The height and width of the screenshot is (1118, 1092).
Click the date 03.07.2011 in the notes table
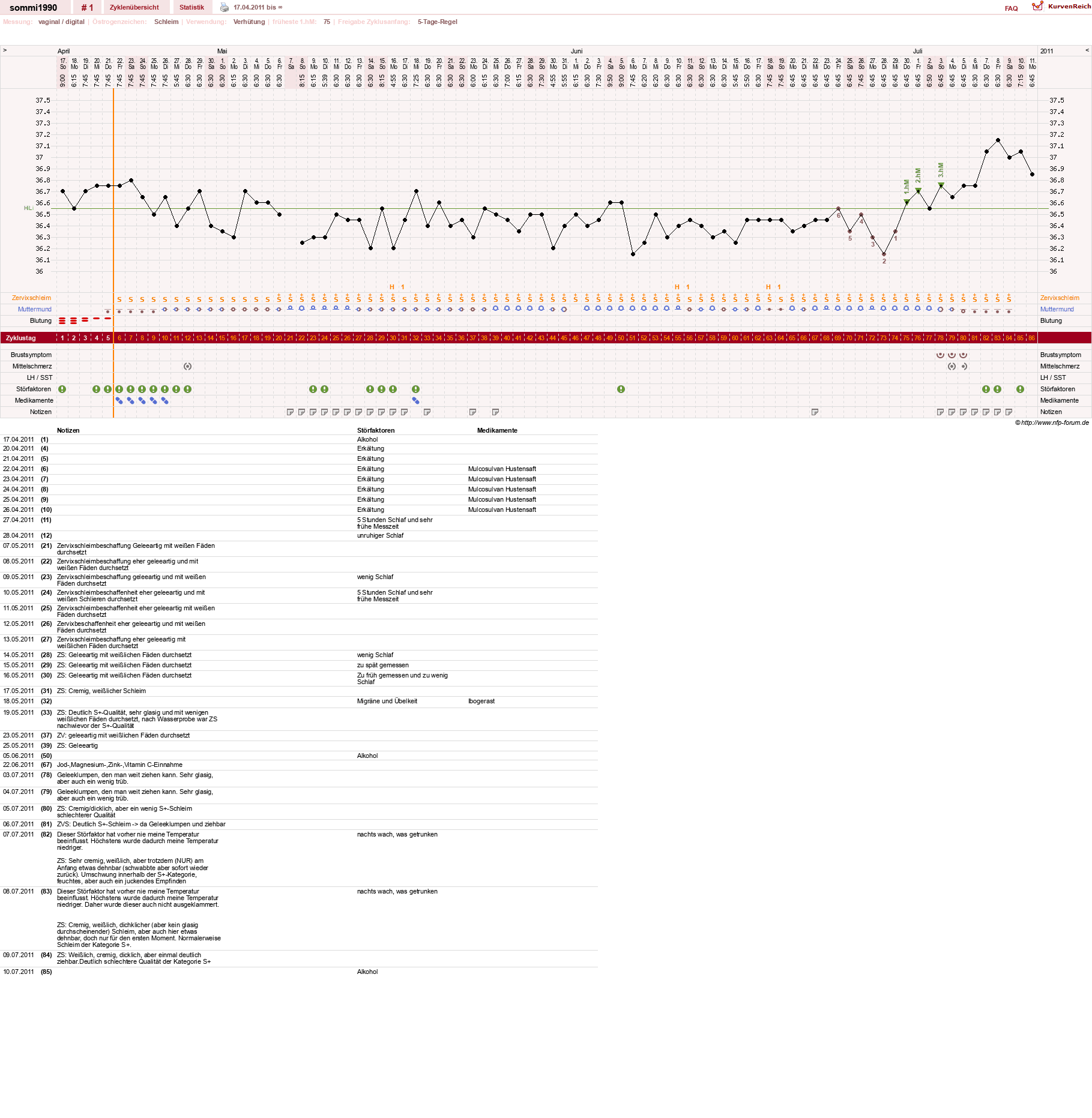pos(19,775)
